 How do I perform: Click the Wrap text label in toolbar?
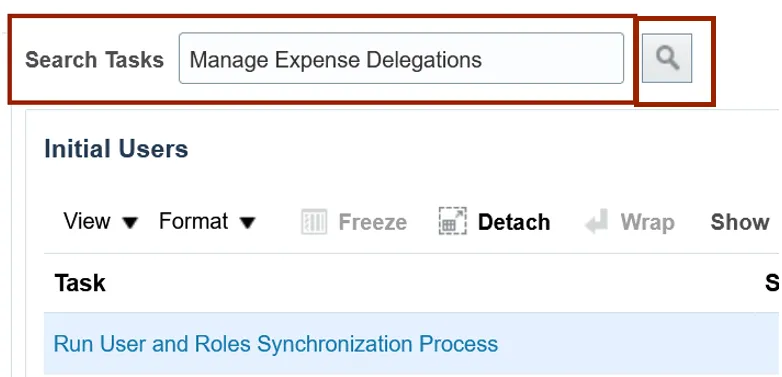click(x=647, y=222)
